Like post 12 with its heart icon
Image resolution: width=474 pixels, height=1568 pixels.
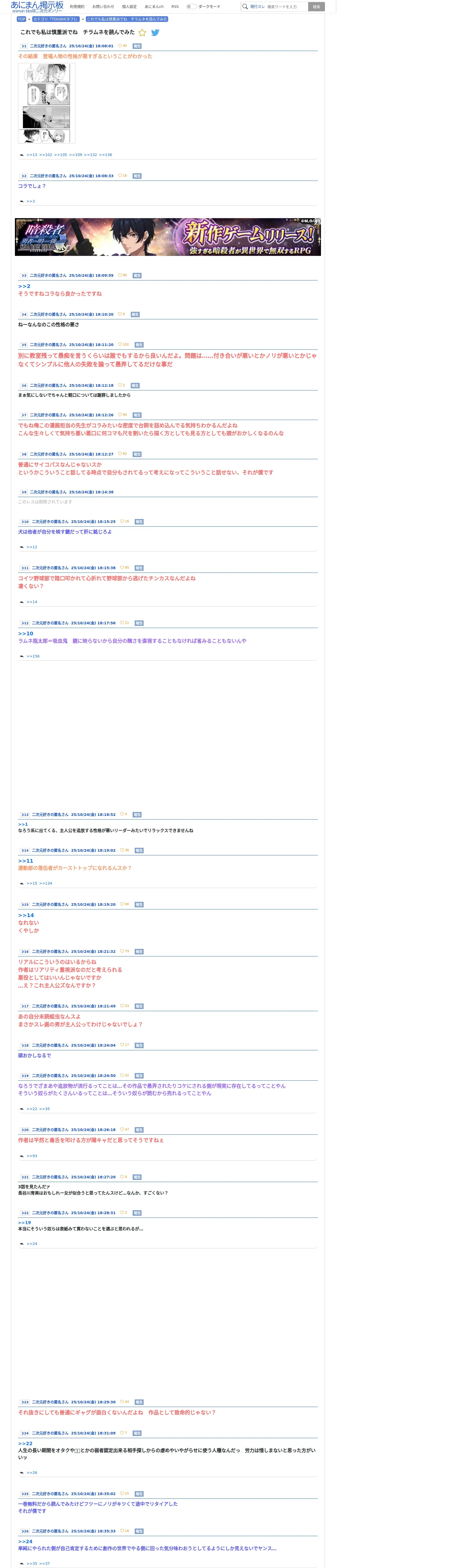122,623
